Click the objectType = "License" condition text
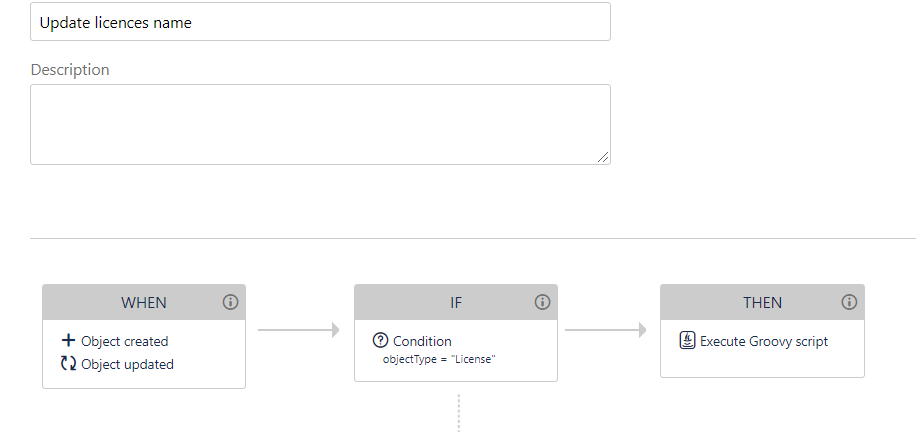916x432 pixels. pyautogui.click(x=440, y=358)
